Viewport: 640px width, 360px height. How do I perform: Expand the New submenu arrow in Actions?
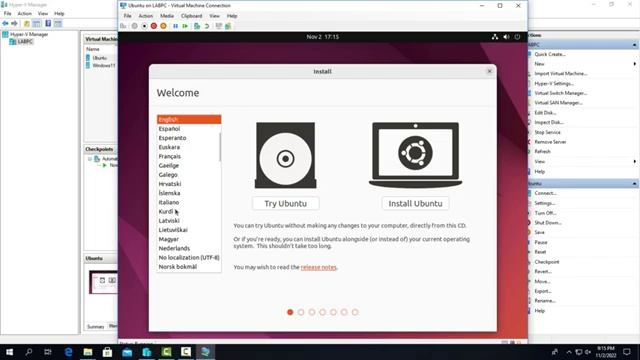click(x=635, y=64)
